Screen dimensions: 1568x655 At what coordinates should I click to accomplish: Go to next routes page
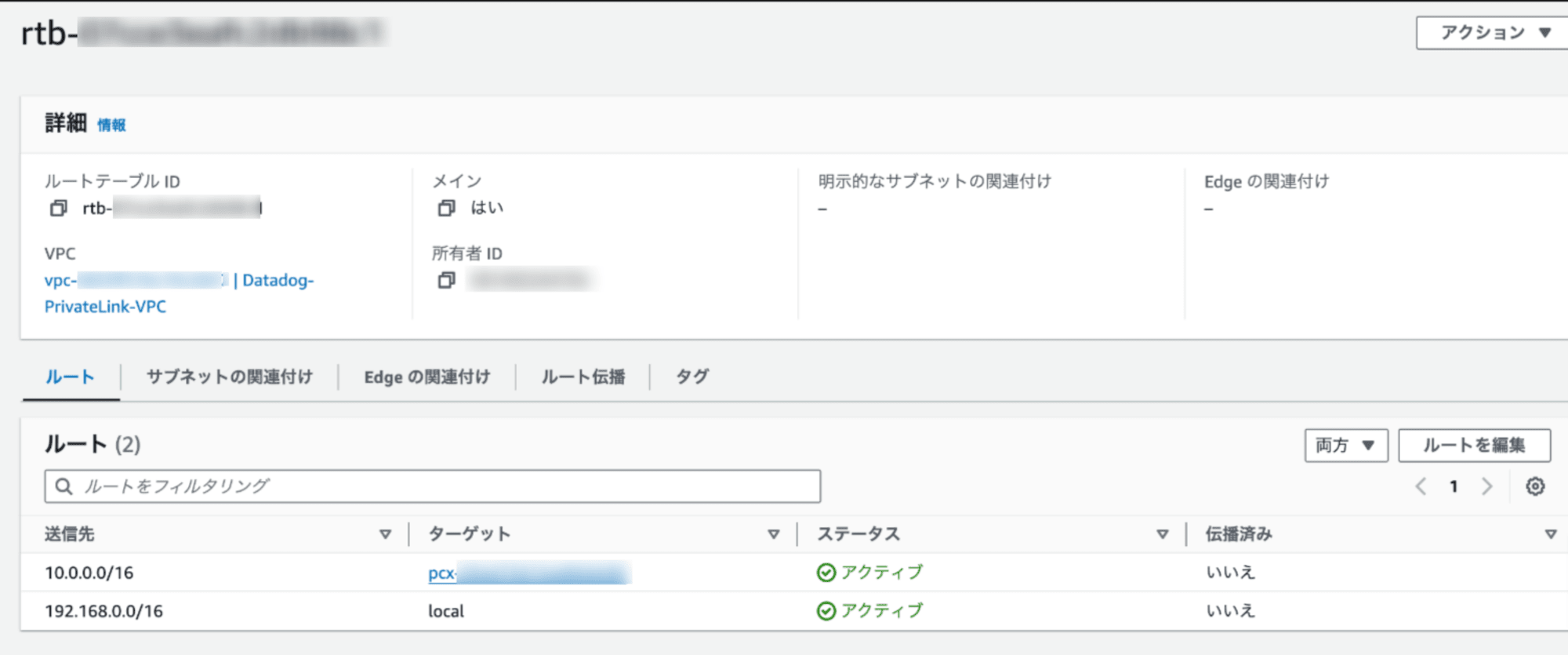[1486, 486]
